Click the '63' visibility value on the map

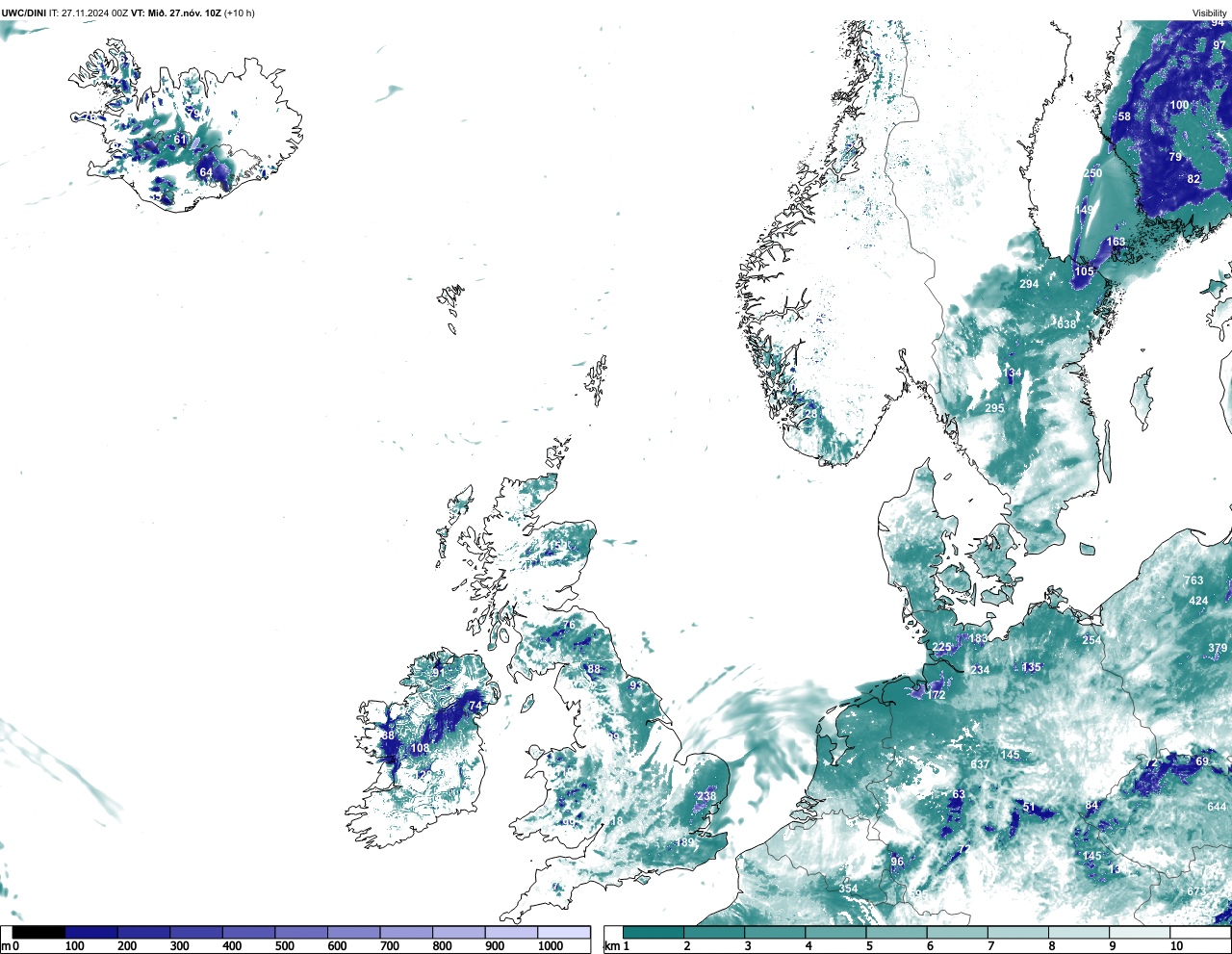(958, 794)
